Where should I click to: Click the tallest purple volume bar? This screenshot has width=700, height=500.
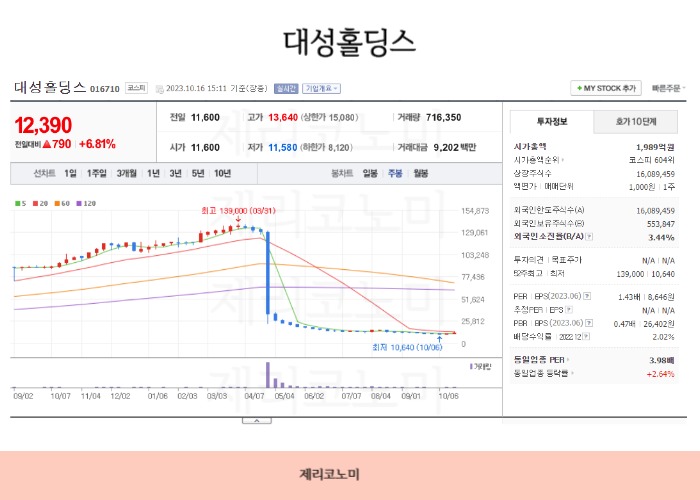(268, 375)
